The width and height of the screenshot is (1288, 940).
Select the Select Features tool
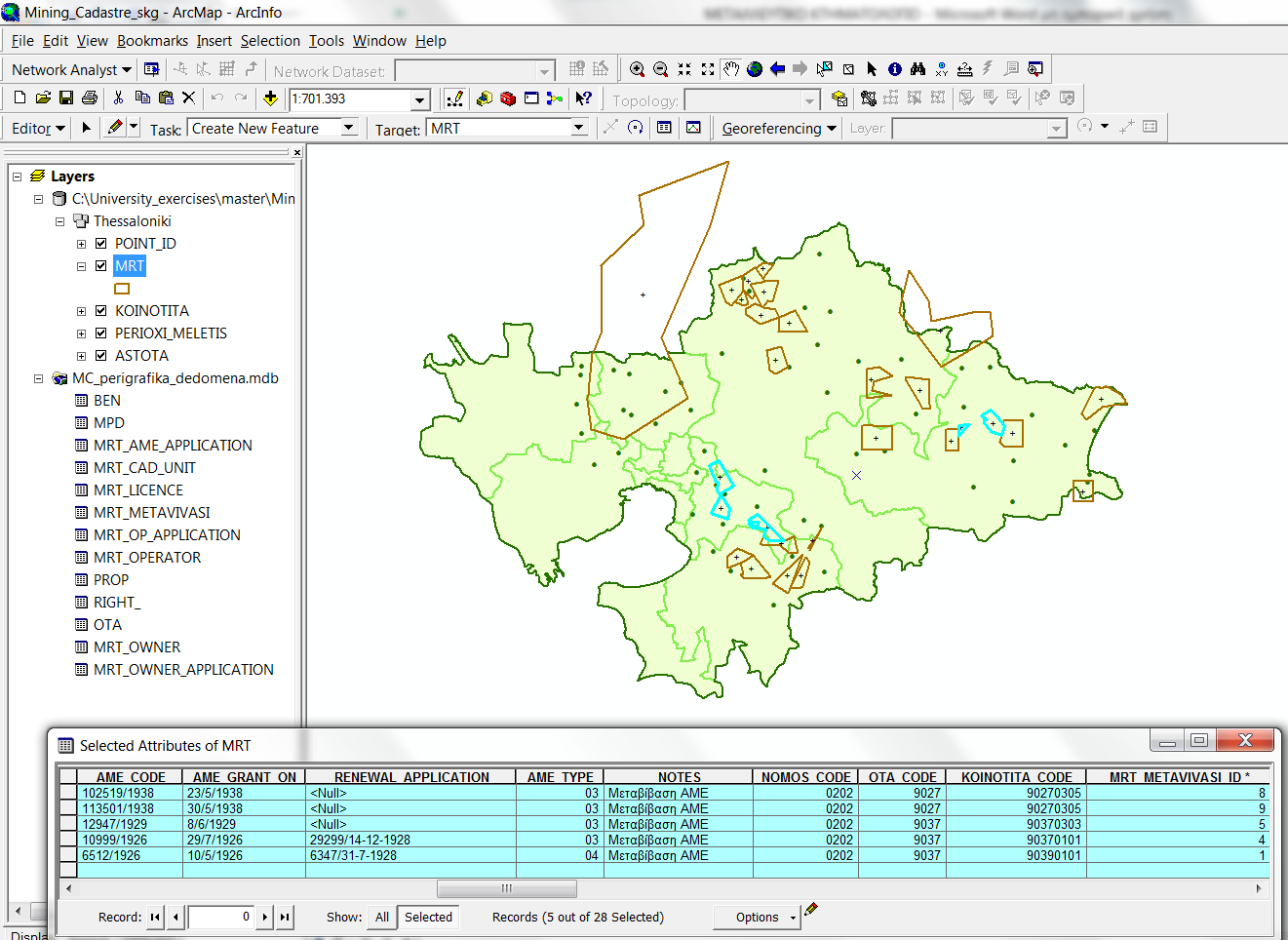(x=825, y=69)
